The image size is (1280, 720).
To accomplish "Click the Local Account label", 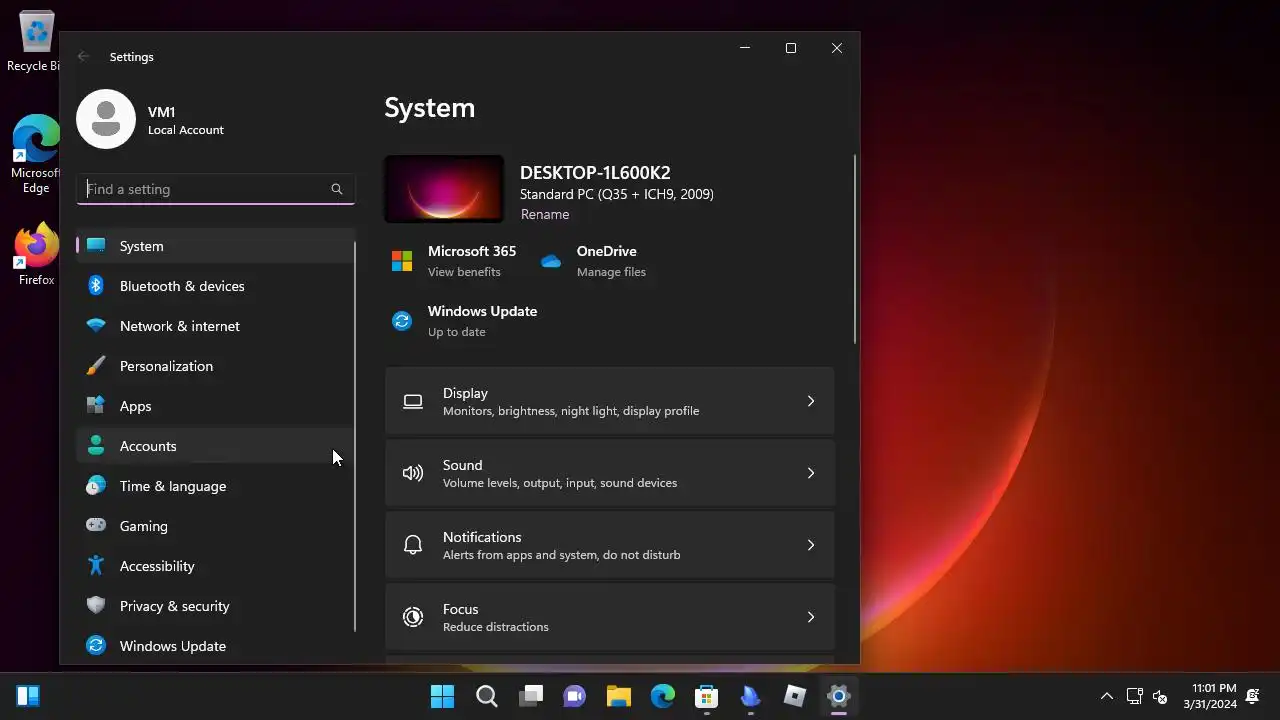I will pyautogui.click(x=186, y=130).
